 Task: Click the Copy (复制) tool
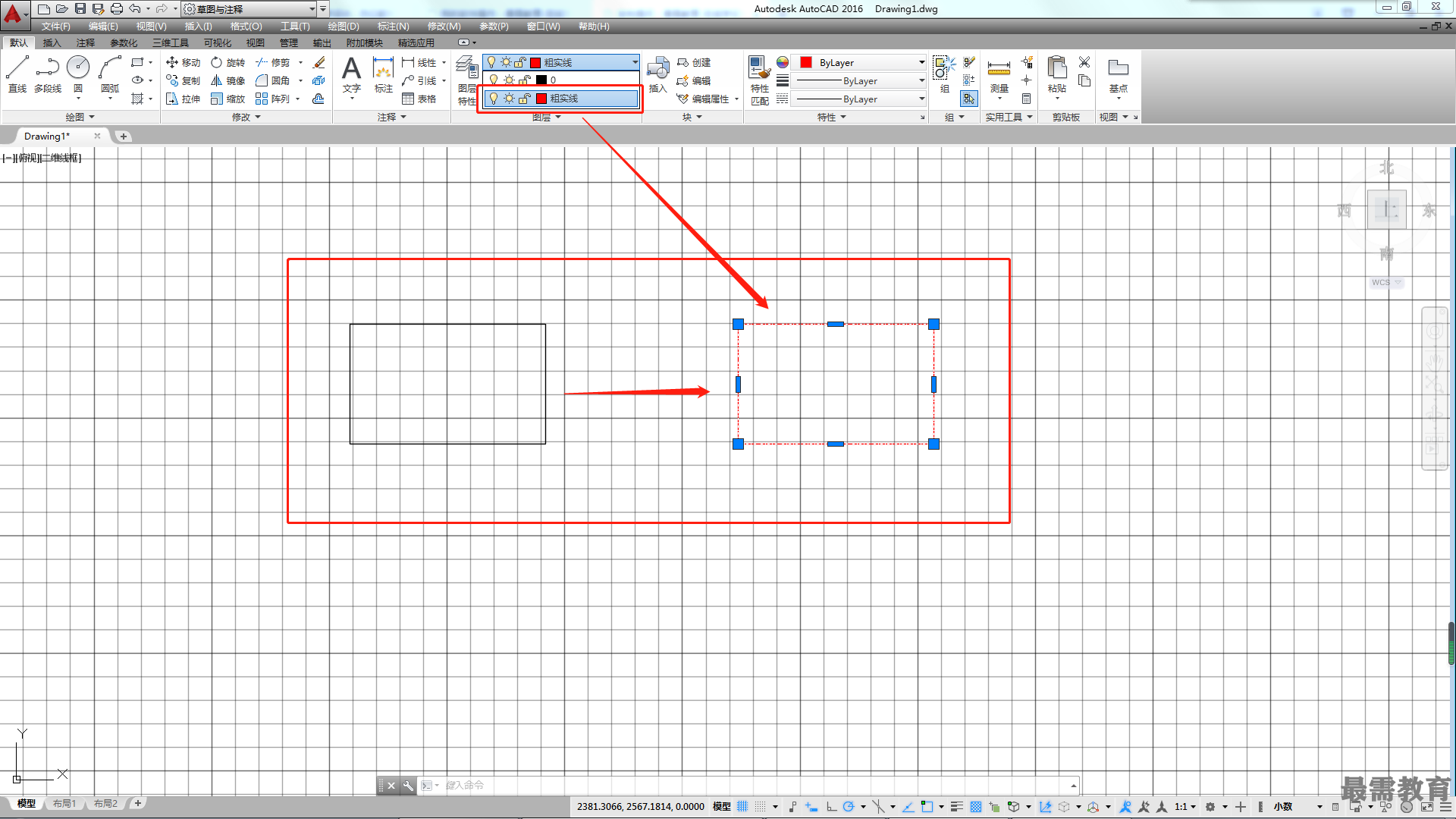tap(183, 80)
